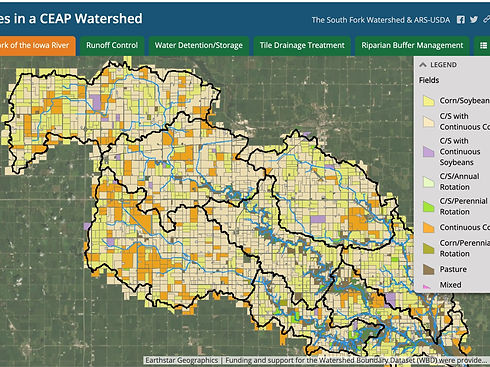Click the 'Fields' legend heading
Screen dimensions: 490x367
pos(429,80)
